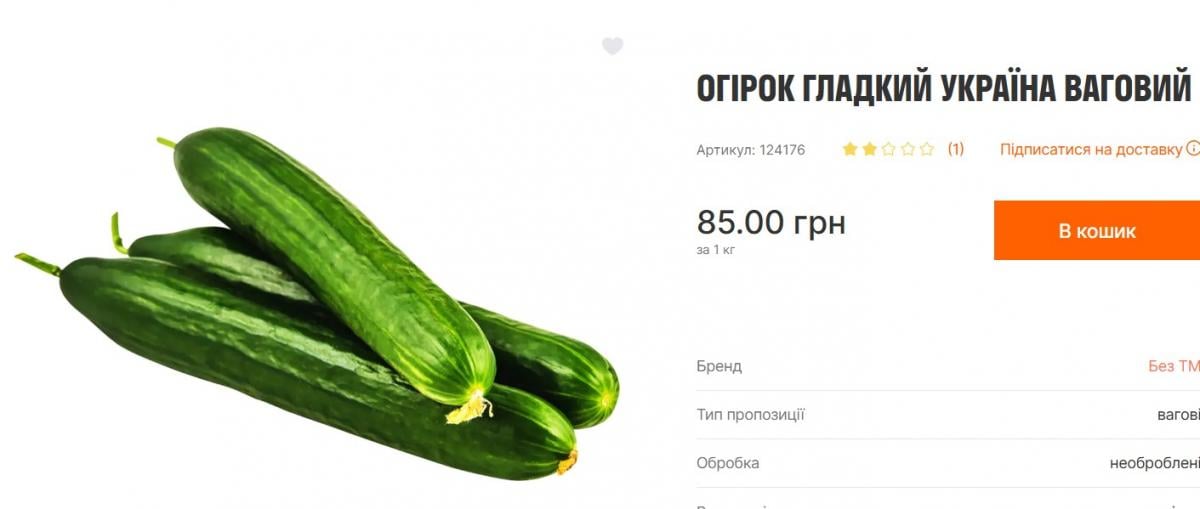This screenshot has width=1200, height=509.
Task: Select the second rating star
Action: click(869, 149)
